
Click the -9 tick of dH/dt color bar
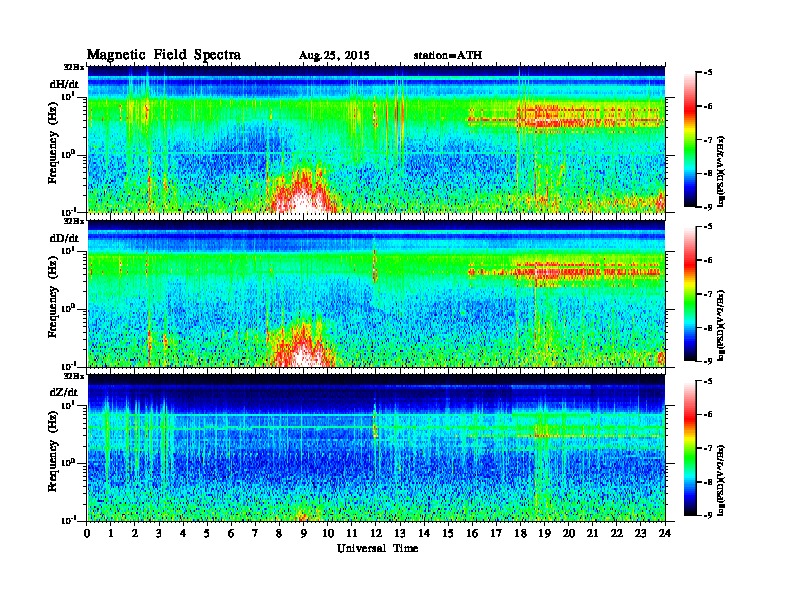pos(708,207)
